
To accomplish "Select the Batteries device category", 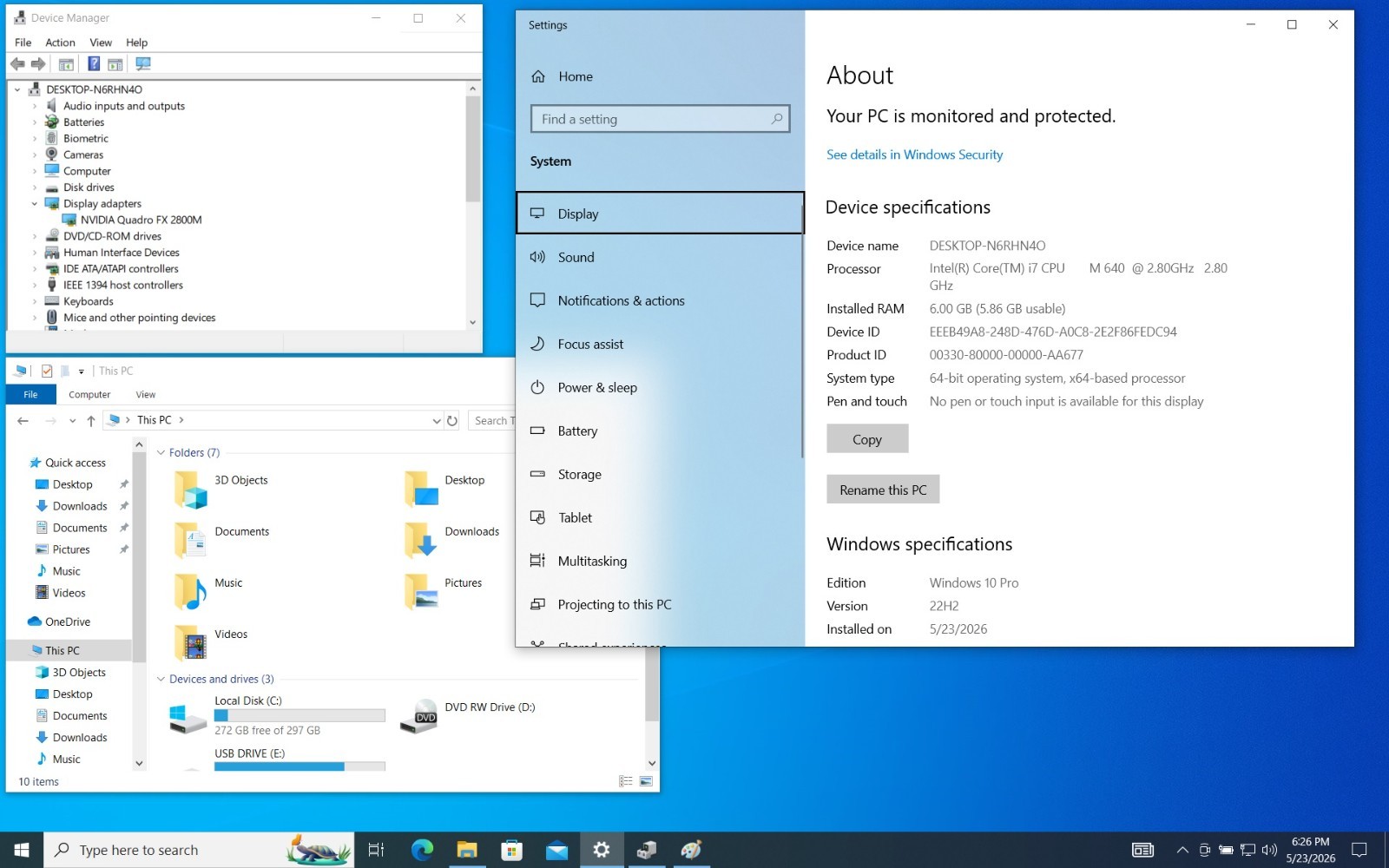I will [x=83, y=122].
